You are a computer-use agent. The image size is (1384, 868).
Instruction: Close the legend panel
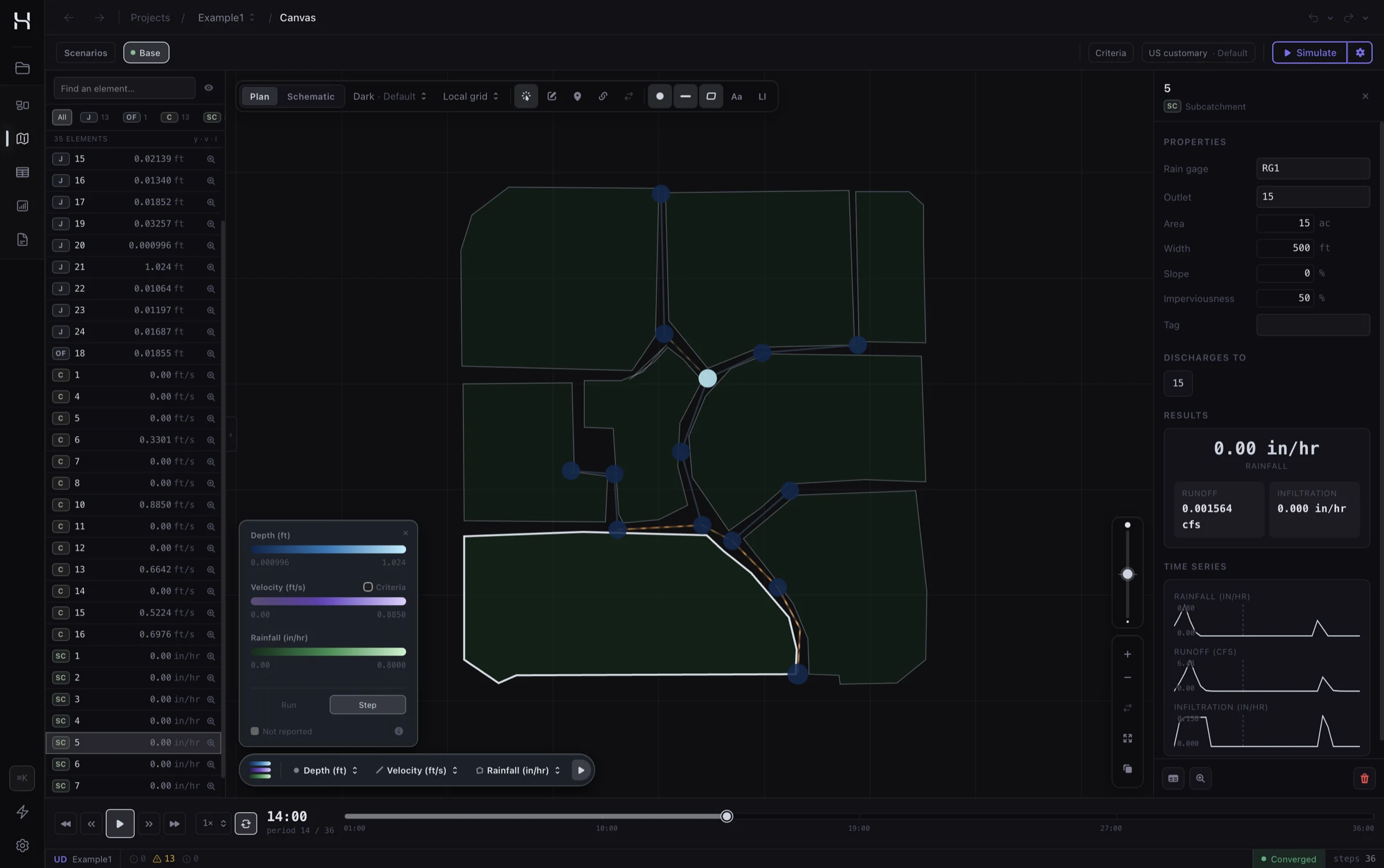click(405, 533)
